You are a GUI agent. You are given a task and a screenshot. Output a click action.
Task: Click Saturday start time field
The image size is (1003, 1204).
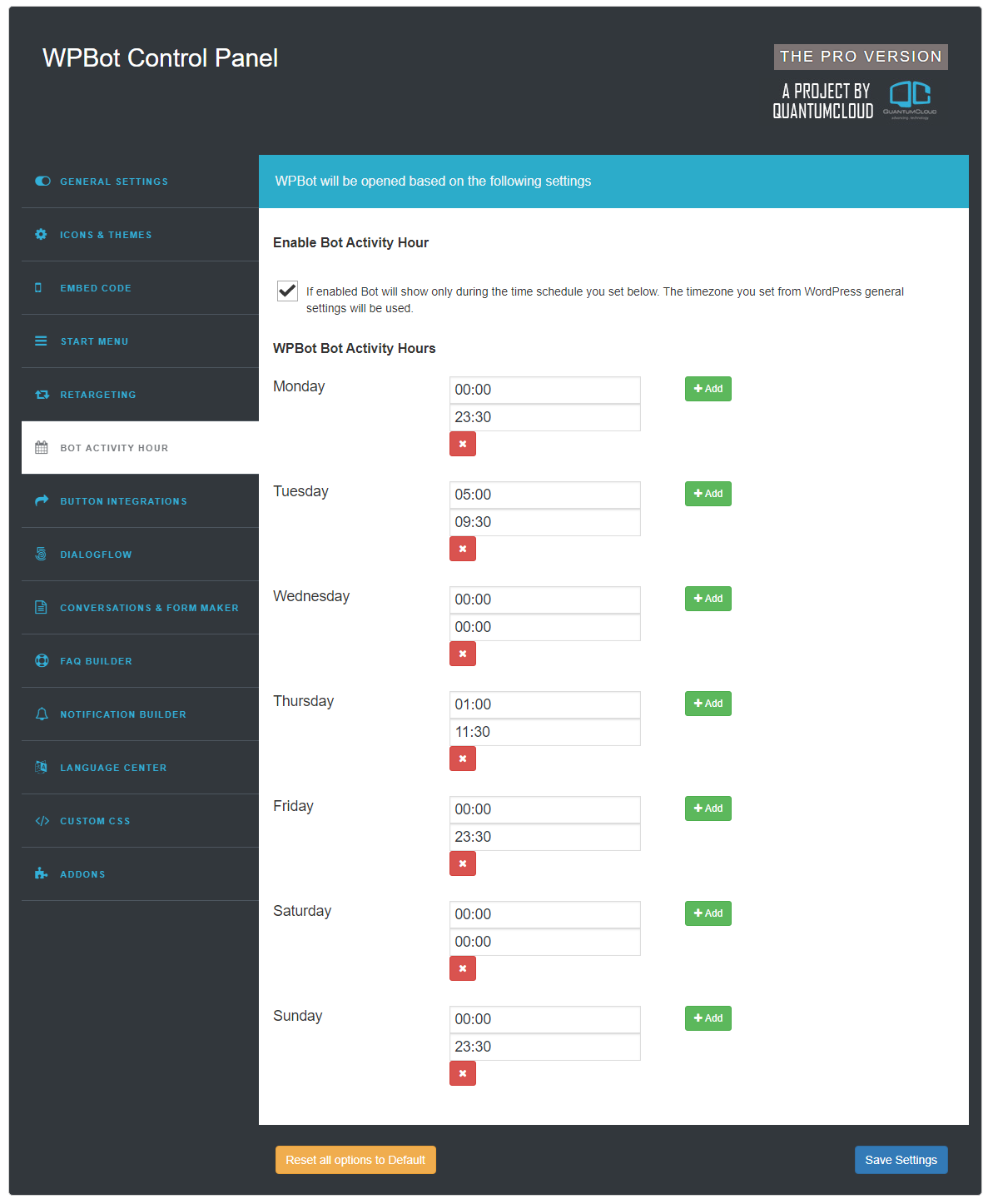(545, 914)
